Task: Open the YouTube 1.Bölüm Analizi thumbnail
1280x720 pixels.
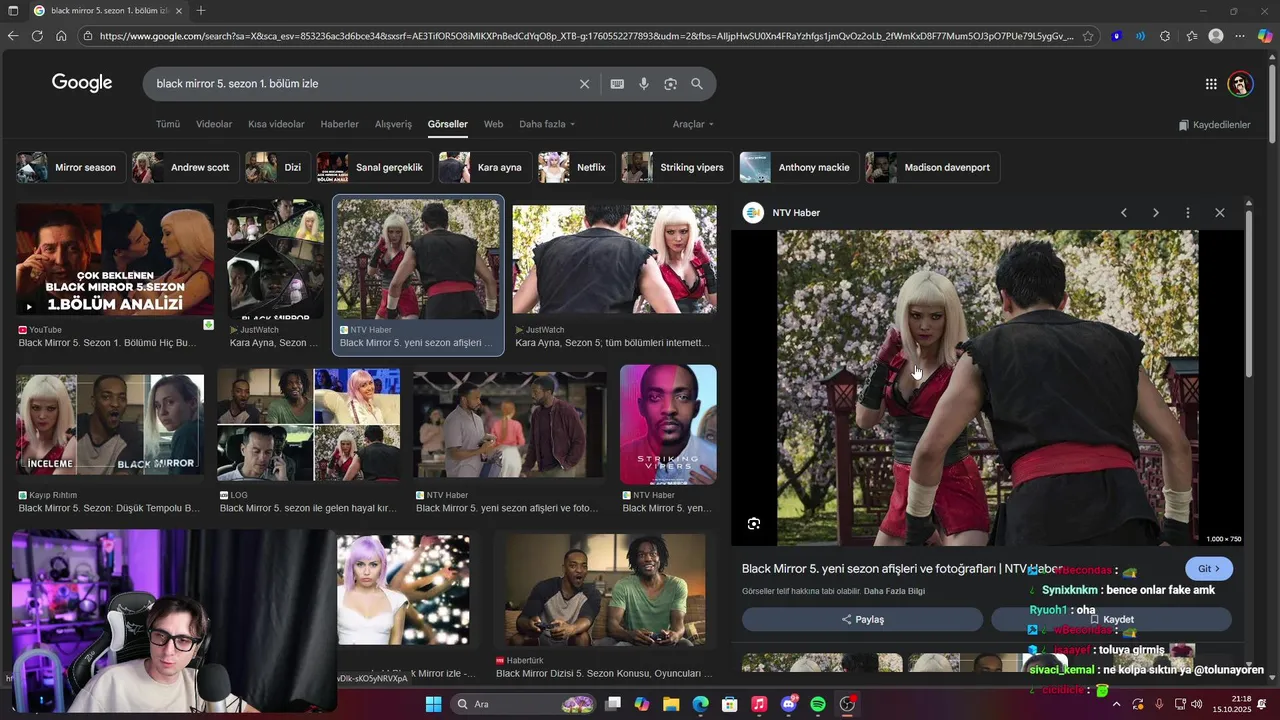Action: pos(115,260)
